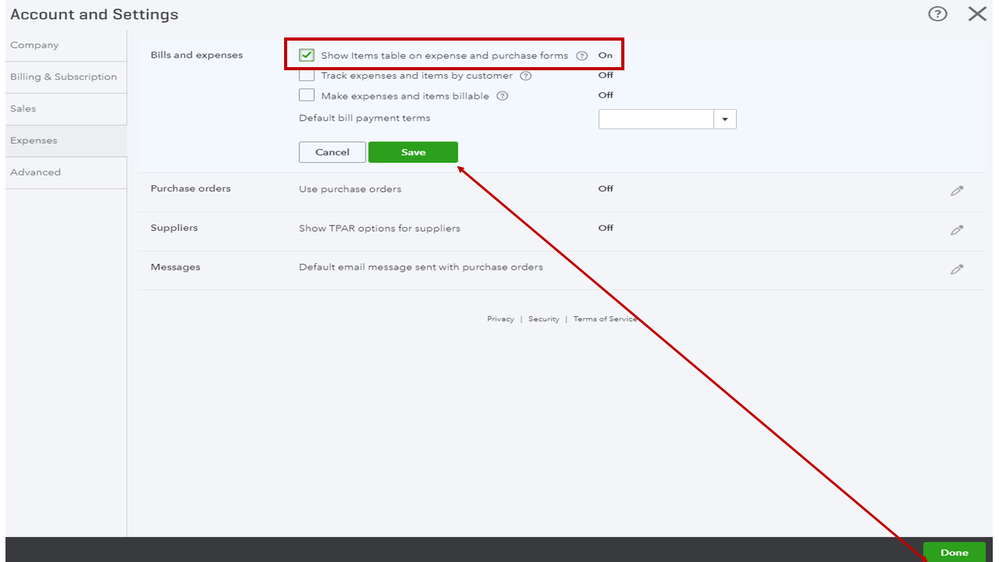Click the Done button
This screenshot has height=562, width=999.
click(954, 552)
